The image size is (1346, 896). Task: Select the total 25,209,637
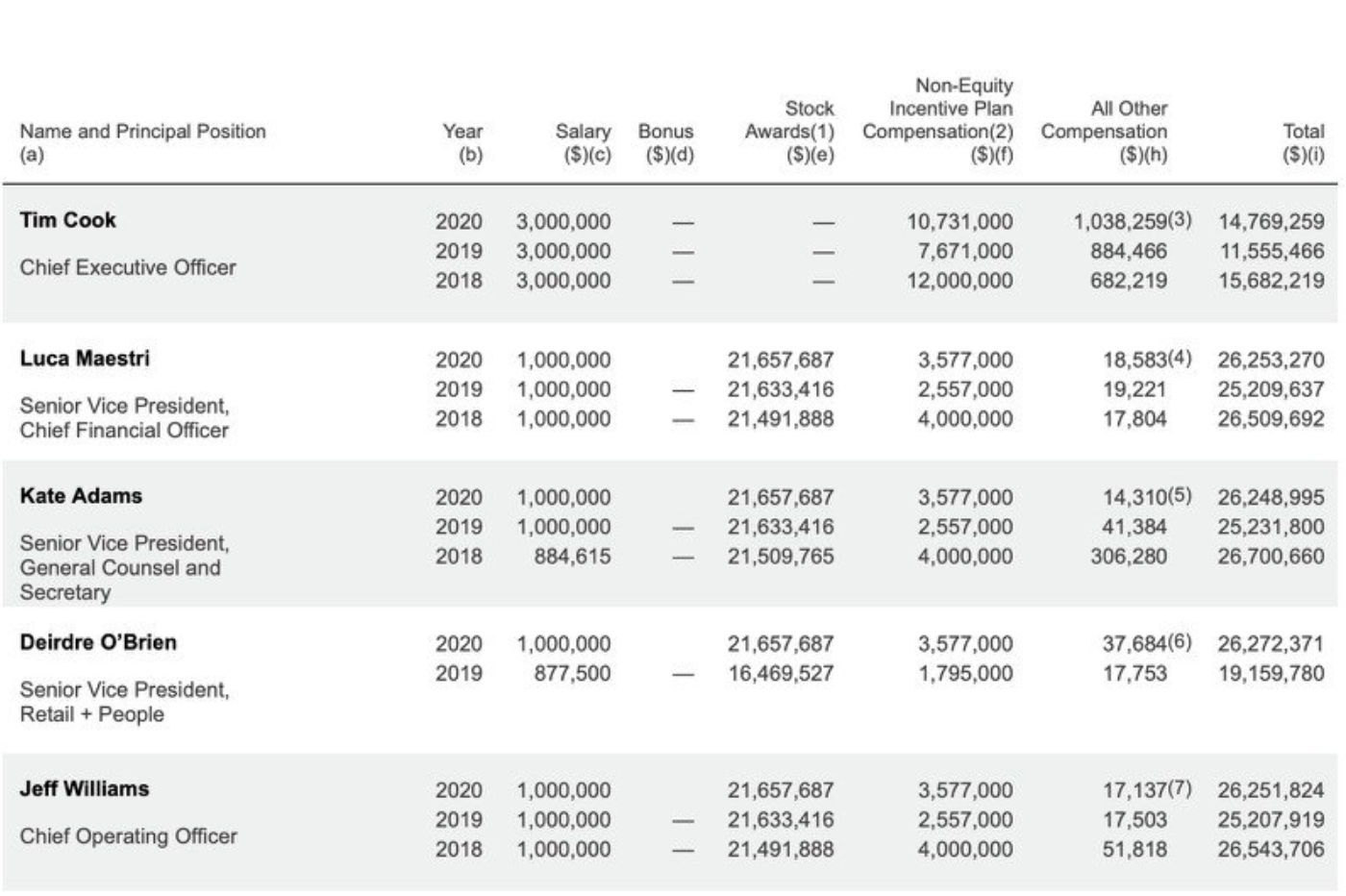1271,389
